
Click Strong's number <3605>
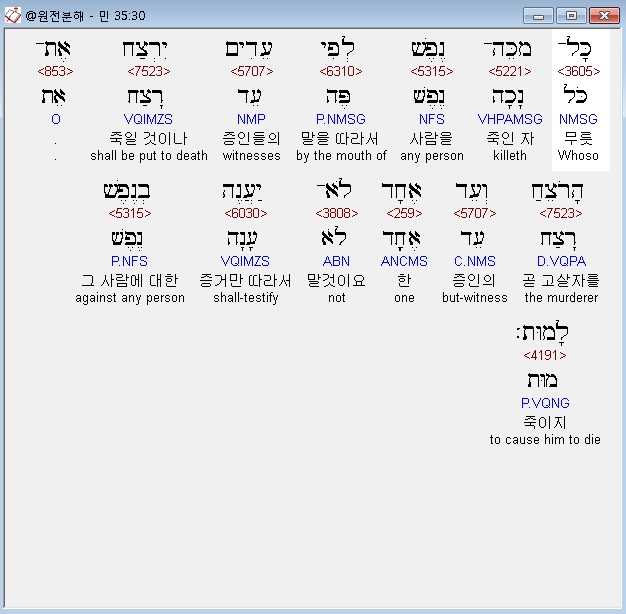click(578, 71)
